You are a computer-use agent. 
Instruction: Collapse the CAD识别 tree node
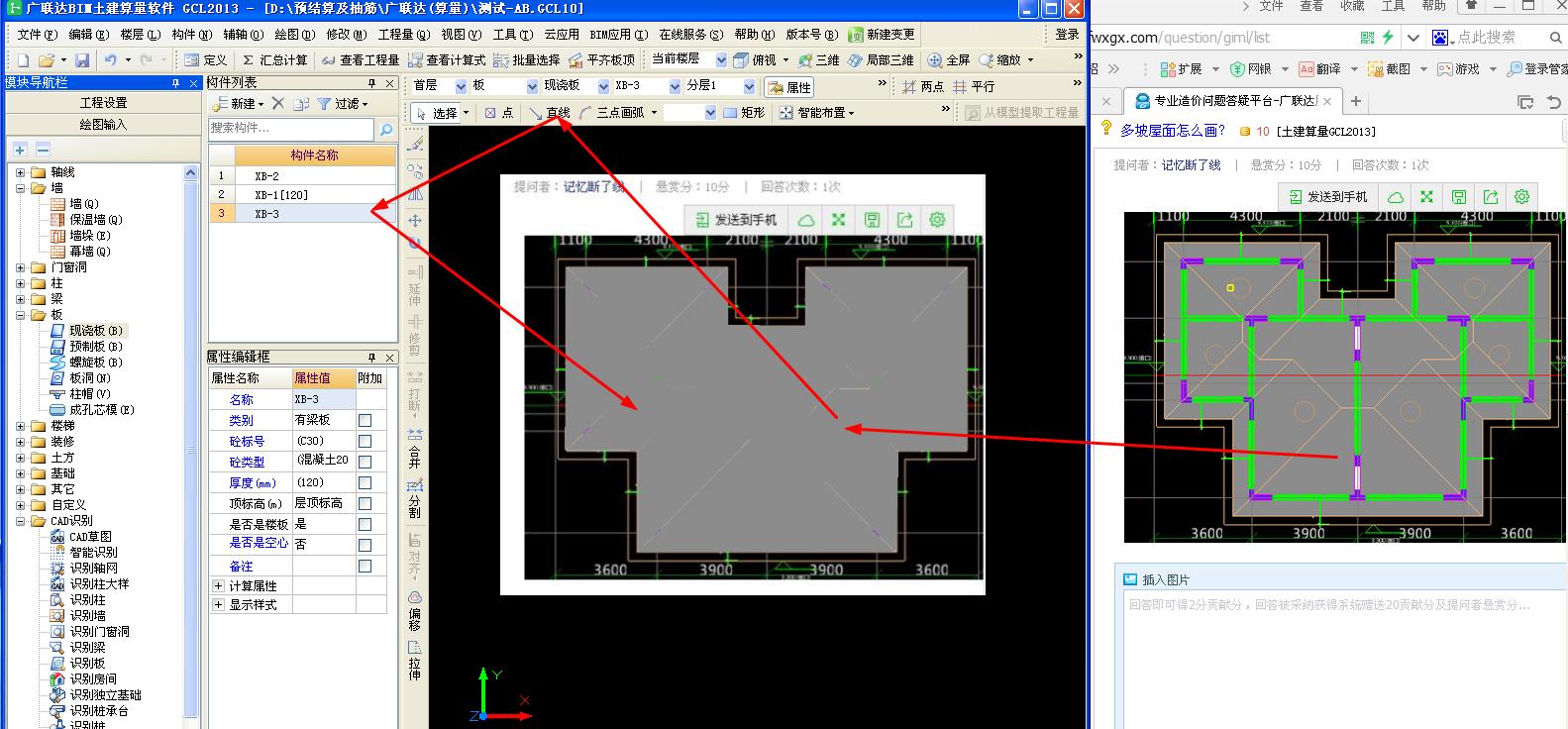pos(20,521)
